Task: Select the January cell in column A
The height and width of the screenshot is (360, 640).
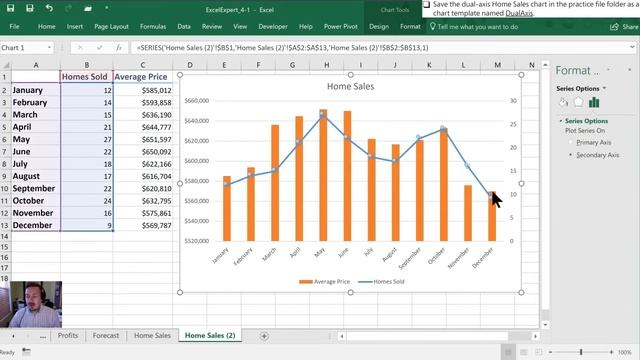Action: (36, 90)
